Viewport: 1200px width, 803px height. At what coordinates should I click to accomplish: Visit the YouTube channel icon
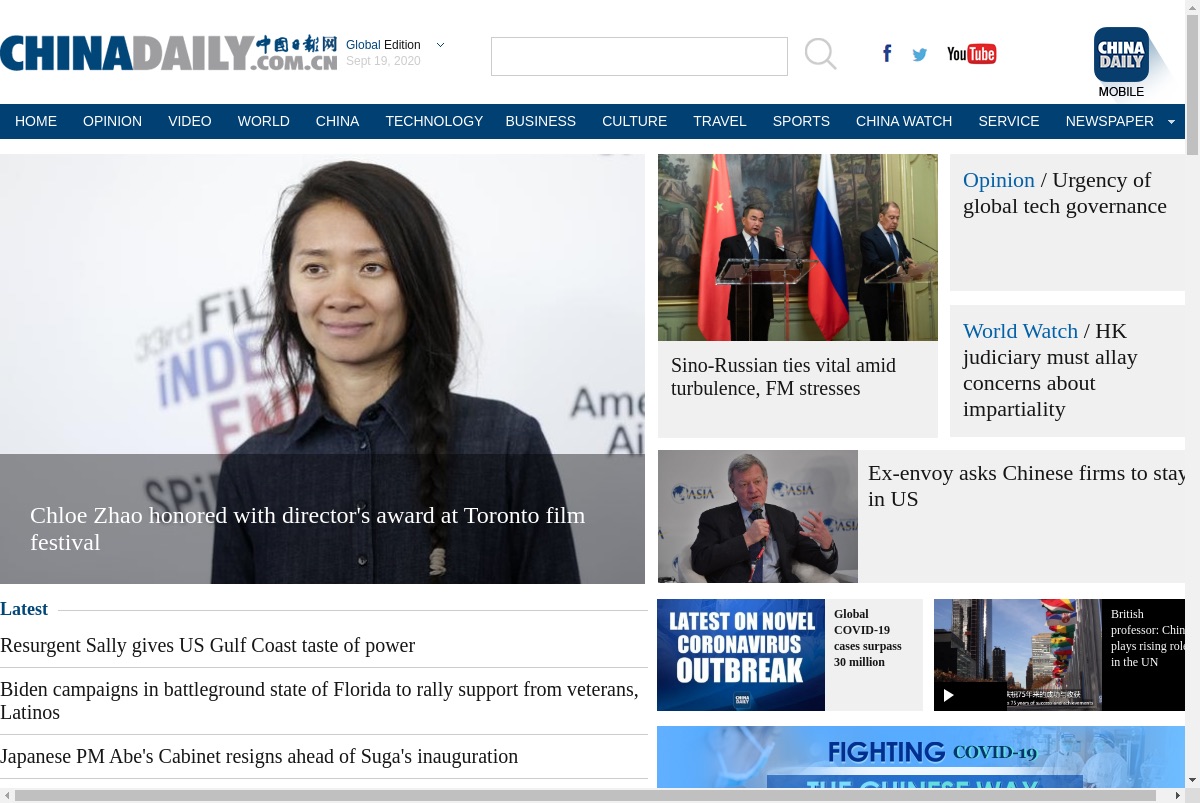click(x=971, y=54)
